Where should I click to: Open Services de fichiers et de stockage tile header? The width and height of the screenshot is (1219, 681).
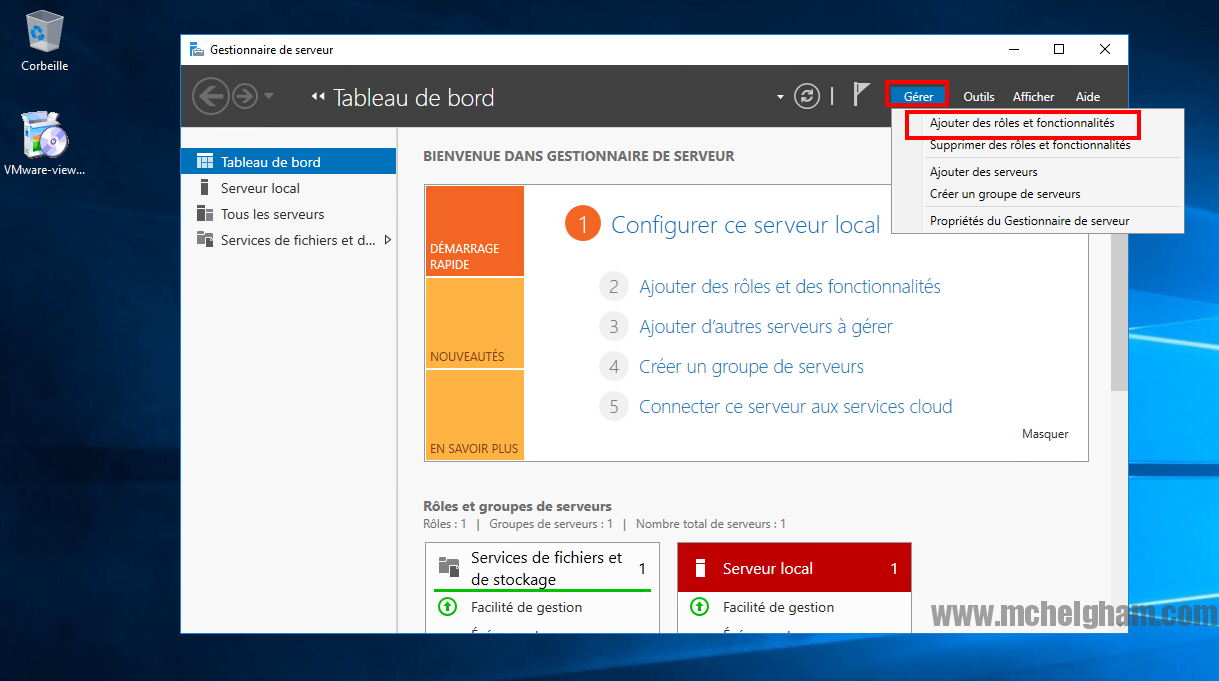[543, 568]
